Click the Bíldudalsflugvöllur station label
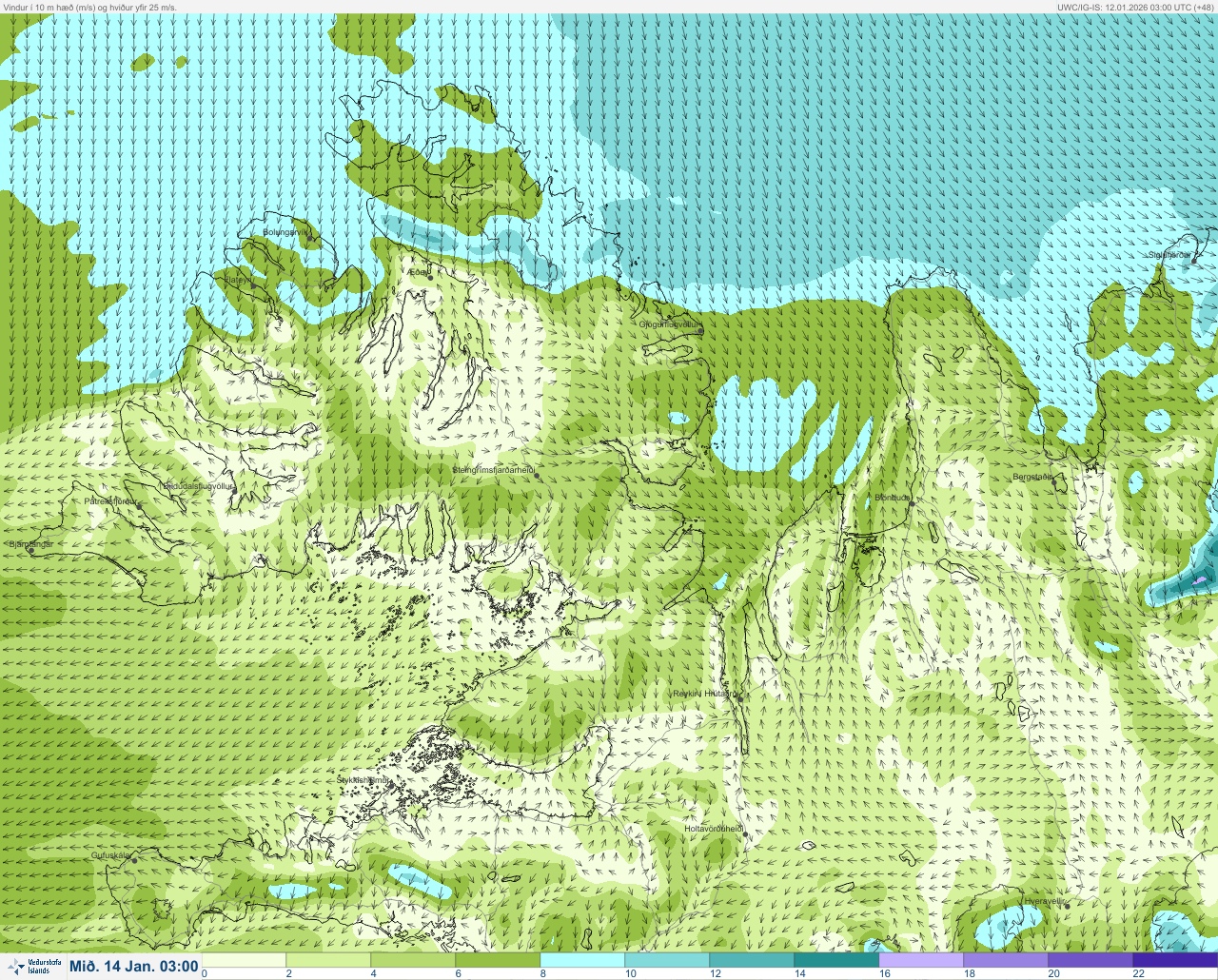The image size is (1218, 980). 199,485
